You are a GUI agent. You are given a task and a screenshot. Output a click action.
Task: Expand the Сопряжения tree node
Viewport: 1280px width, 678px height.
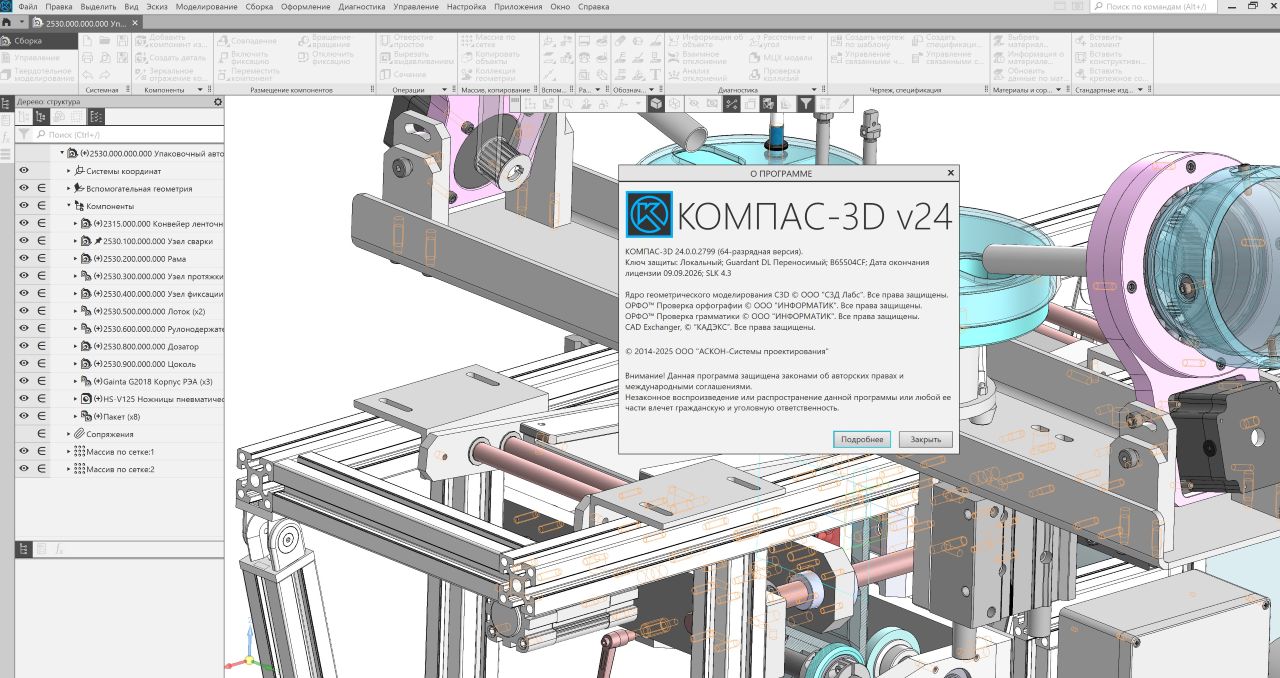click(x=69, y=434)
